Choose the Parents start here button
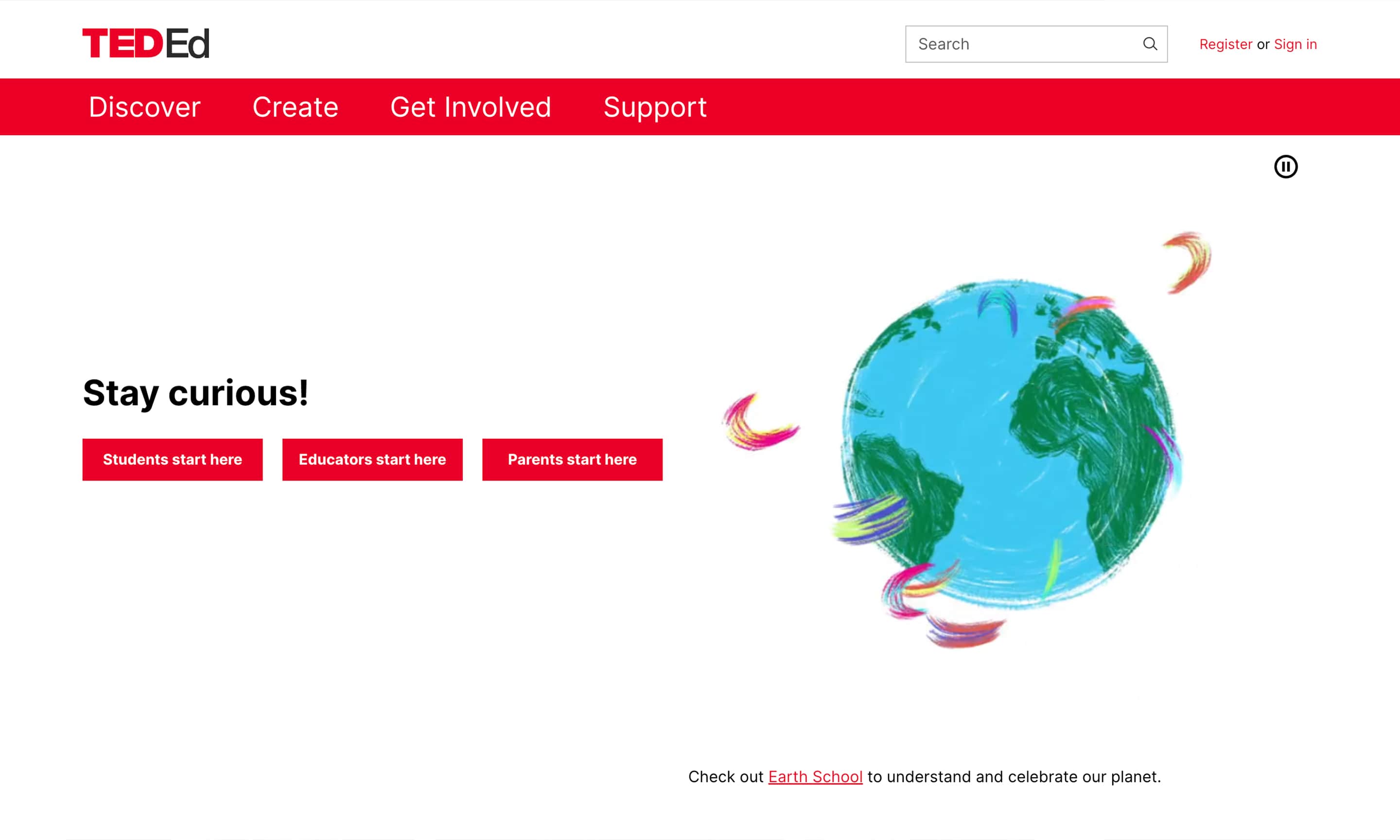The height and width of the screenshot is (840, 1400). pos(572,459)
